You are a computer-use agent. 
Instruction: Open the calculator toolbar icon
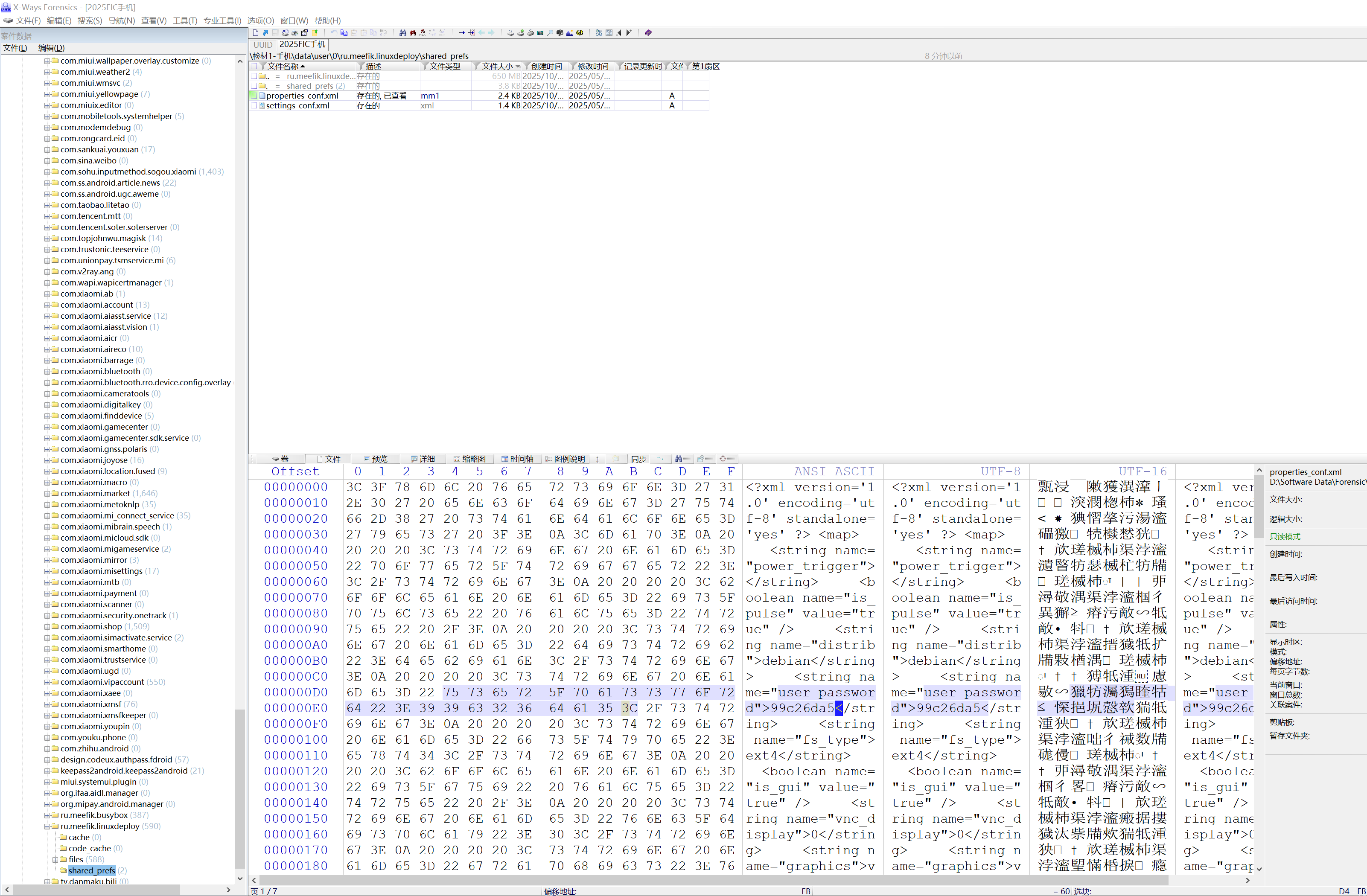[x=540, y=33]
